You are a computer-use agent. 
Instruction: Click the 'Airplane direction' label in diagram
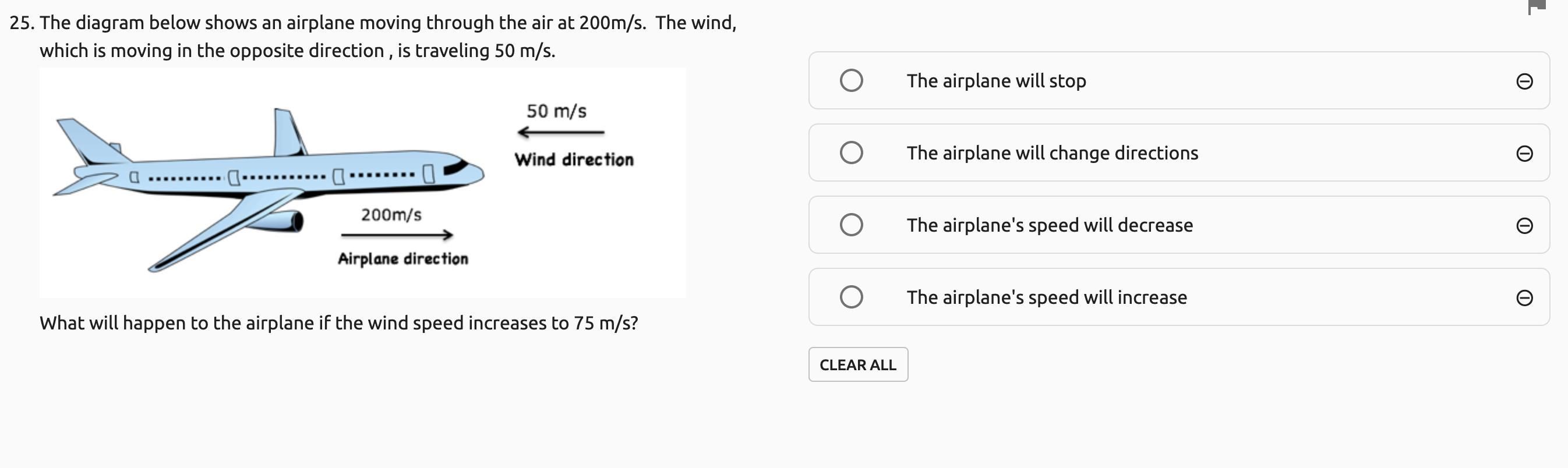pyautogui.click(x=403, y=259)
